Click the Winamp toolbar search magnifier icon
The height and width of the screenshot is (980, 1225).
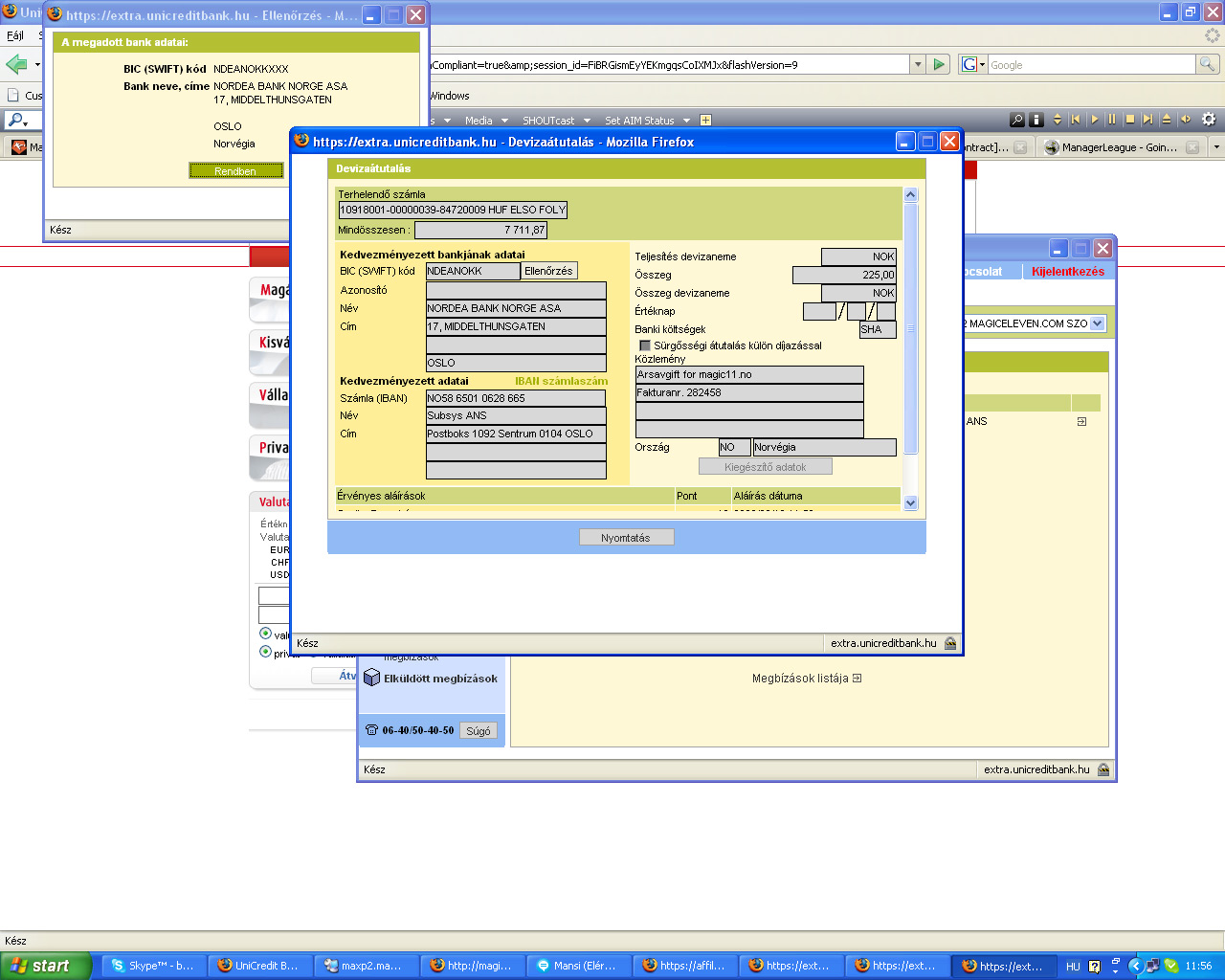coord(1017,120)
